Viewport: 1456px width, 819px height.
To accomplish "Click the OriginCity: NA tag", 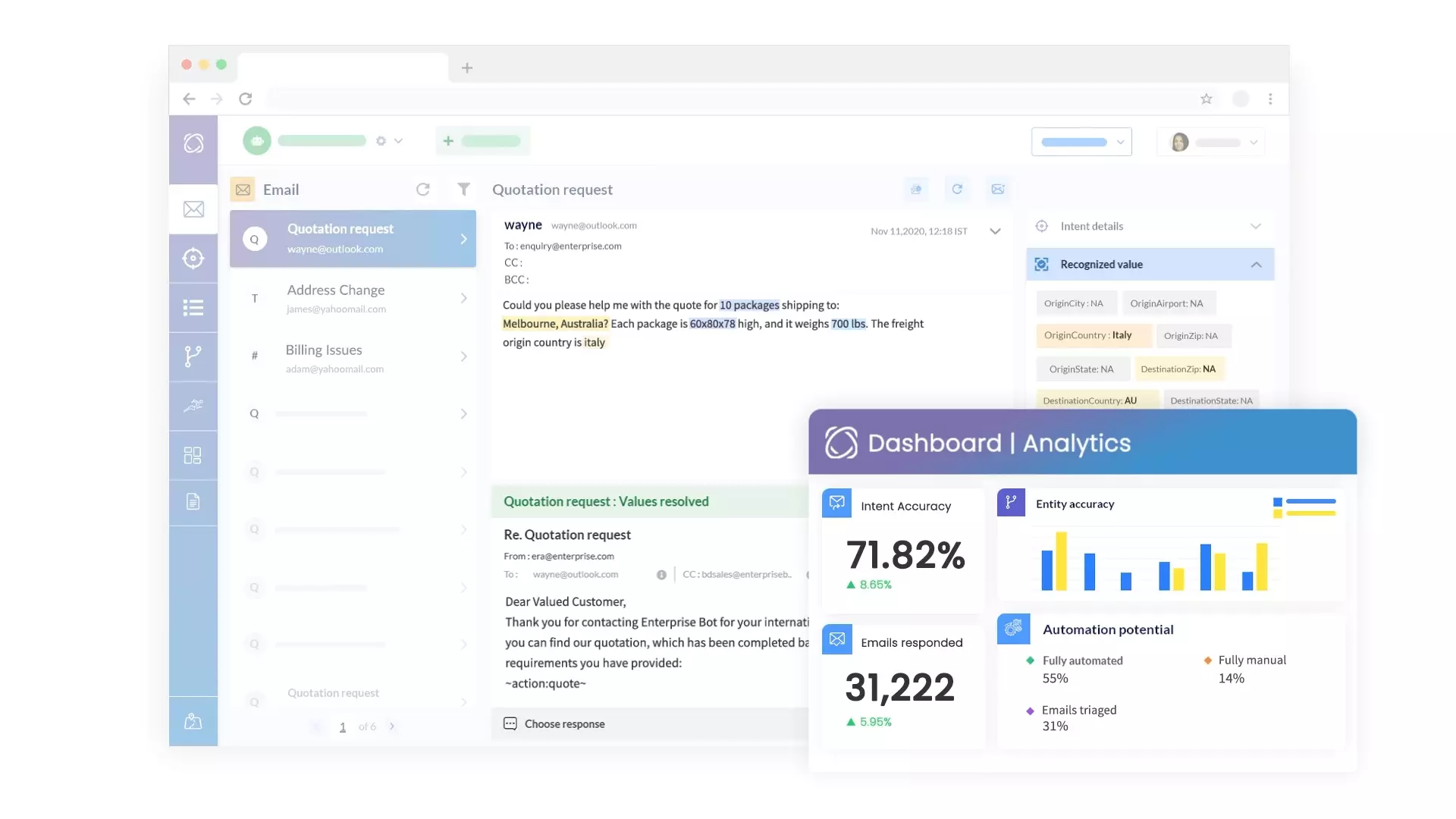I will (x=1076, y=303).
